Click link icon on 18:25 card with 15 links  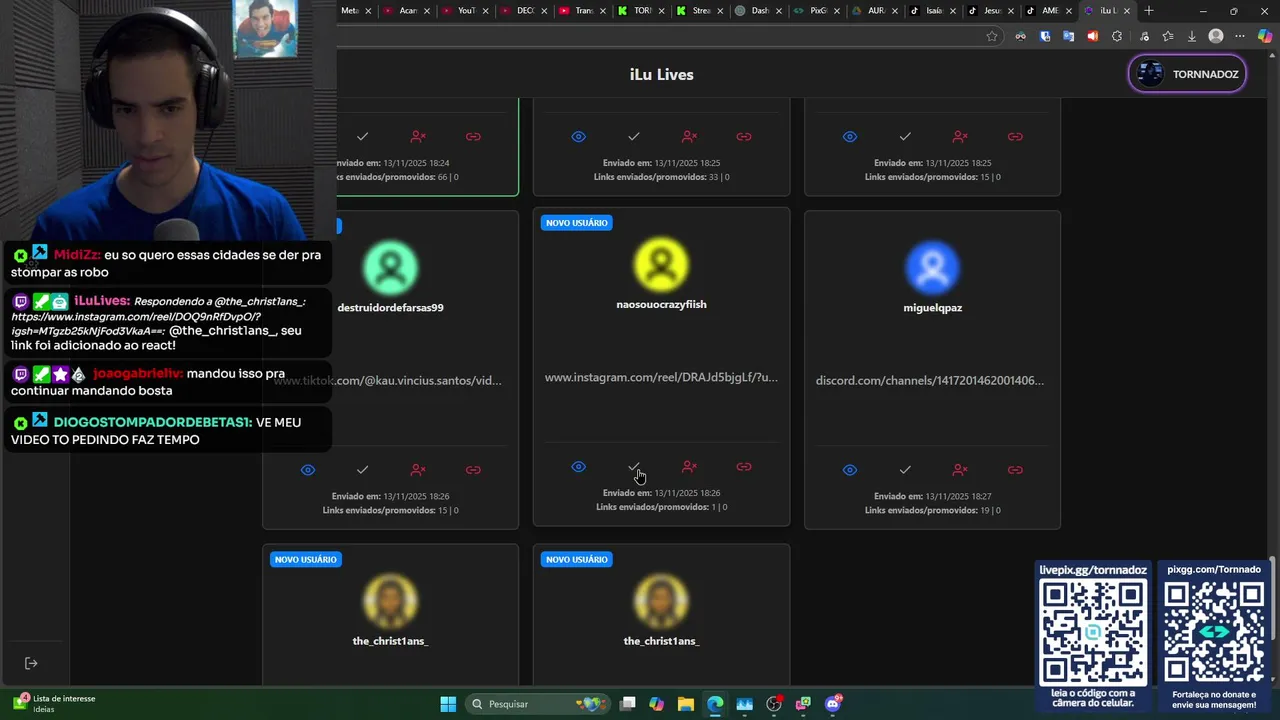(1015, 136)
